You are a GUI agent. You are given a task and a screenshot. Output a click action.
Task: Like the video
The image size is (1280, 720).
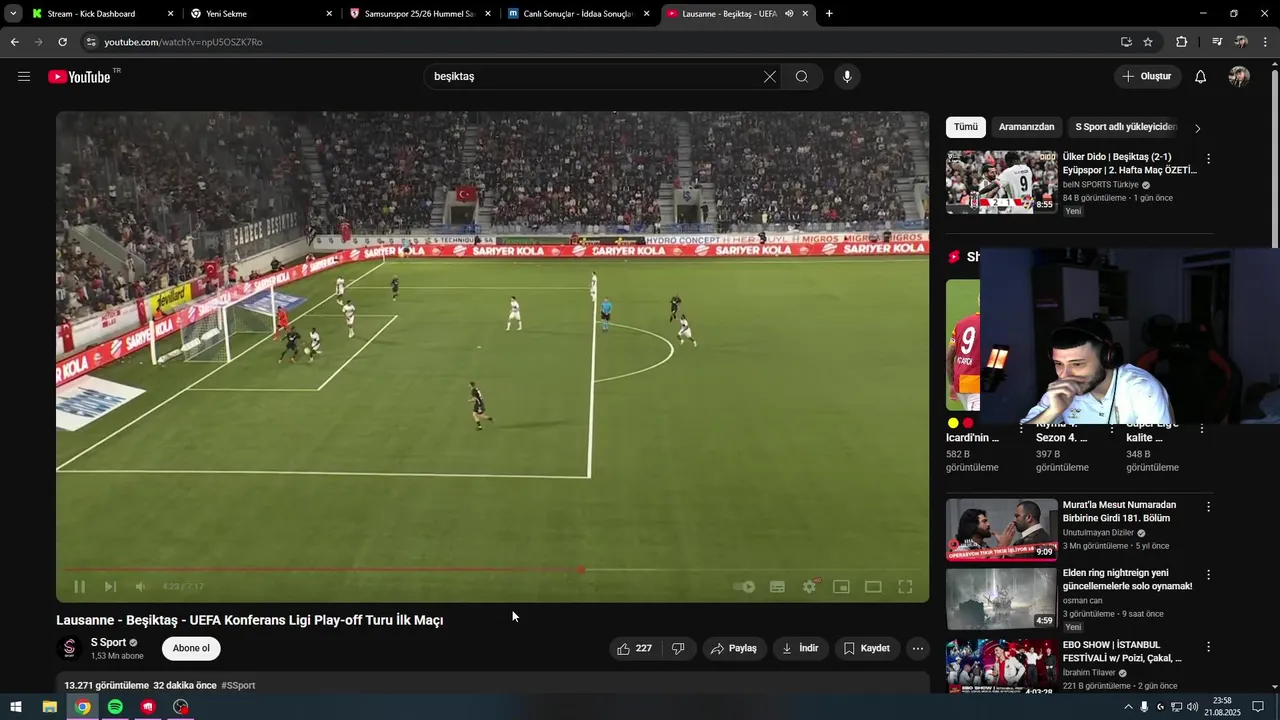(x=634, y=649)
